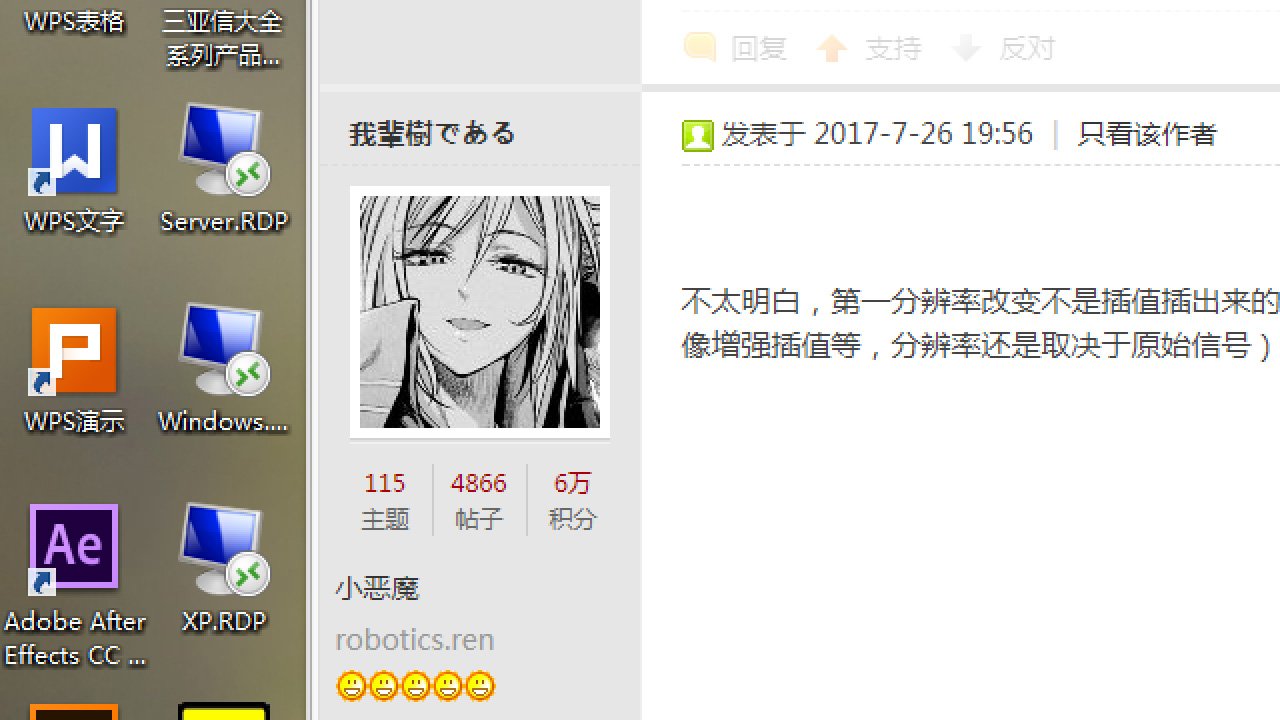Click the 回复 reply speech bubble icon
This screenshot has height=720, width=1280.
tap(700, 47)
